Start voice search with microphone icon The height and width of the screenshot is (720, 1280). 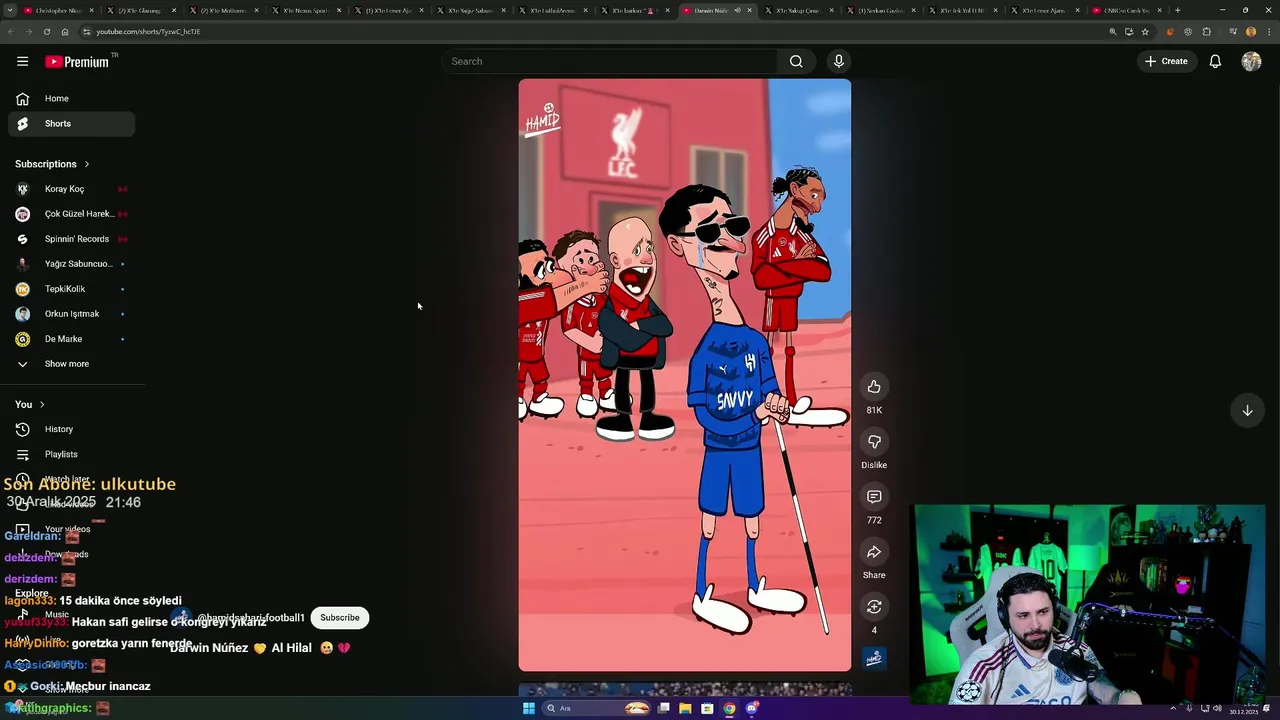[839, 61]
